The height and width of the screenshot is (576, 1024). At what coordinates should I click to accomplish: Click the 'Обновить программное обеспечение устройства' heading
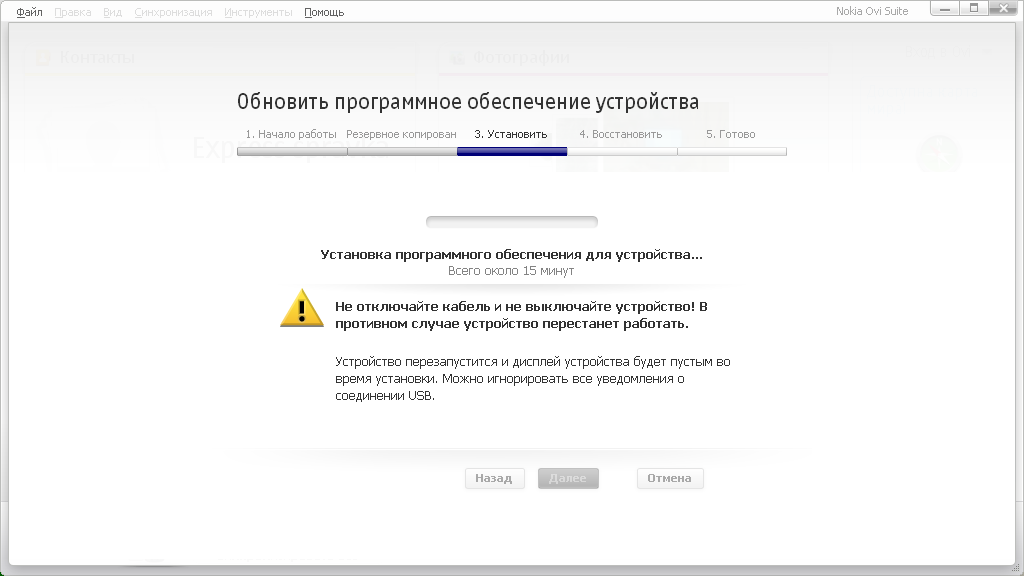point(468,102)
